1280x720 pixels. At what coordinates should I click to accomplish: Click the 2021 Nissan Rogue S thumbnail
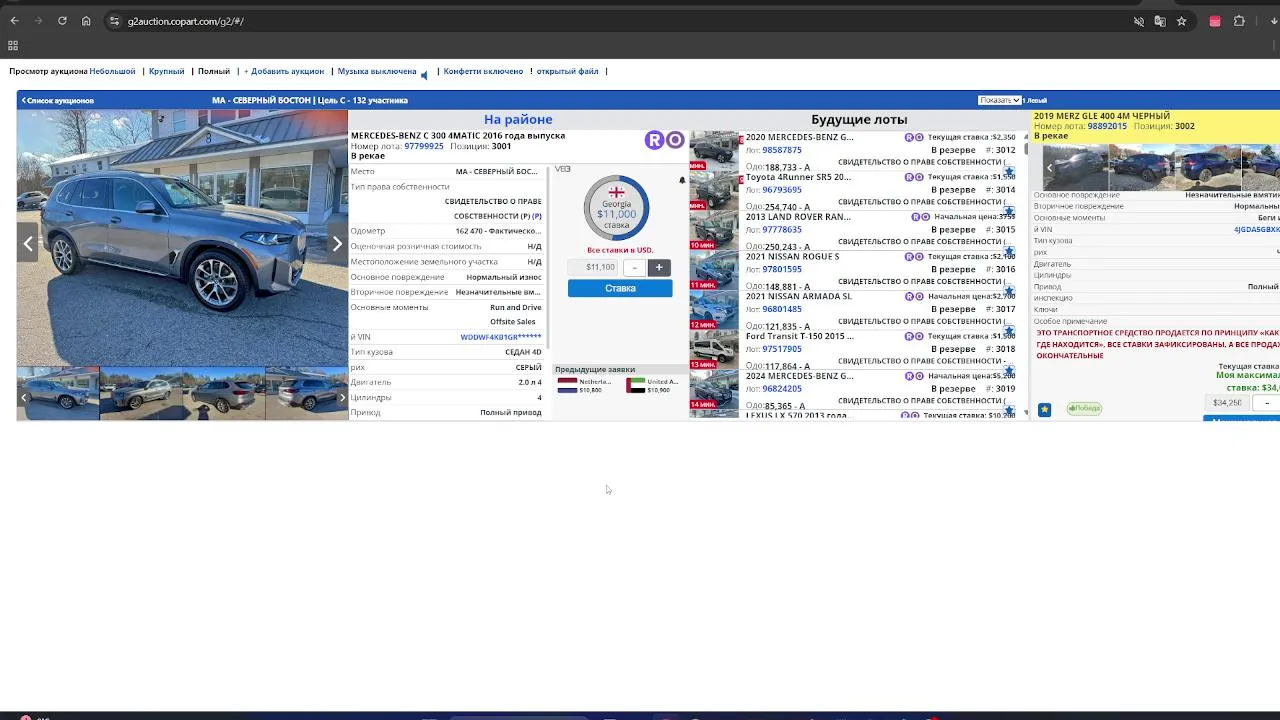(x=714, y=269)
